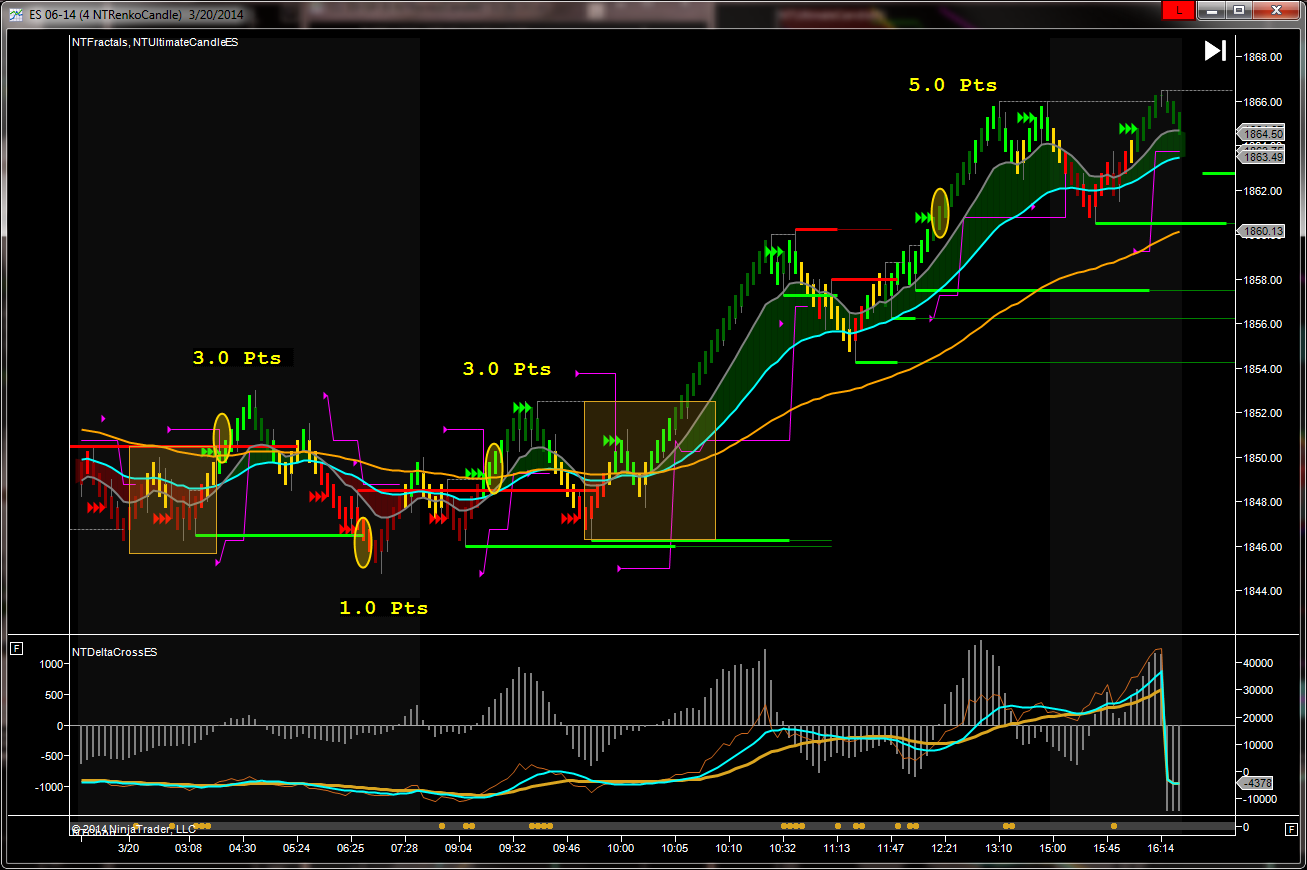1307x870 pixels.
Task: Click the skip-to-end arrow icon on chart
Action: (x=1215, y=51)
